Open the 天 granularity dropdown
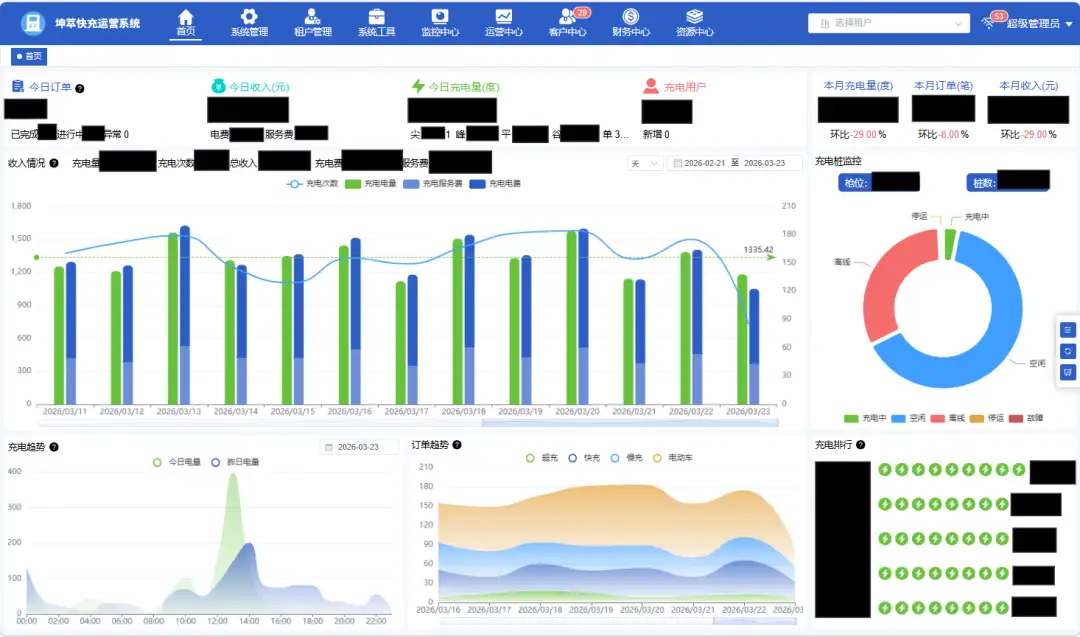The width and height of the screenshot is (1080, 637). coord(645,163)
